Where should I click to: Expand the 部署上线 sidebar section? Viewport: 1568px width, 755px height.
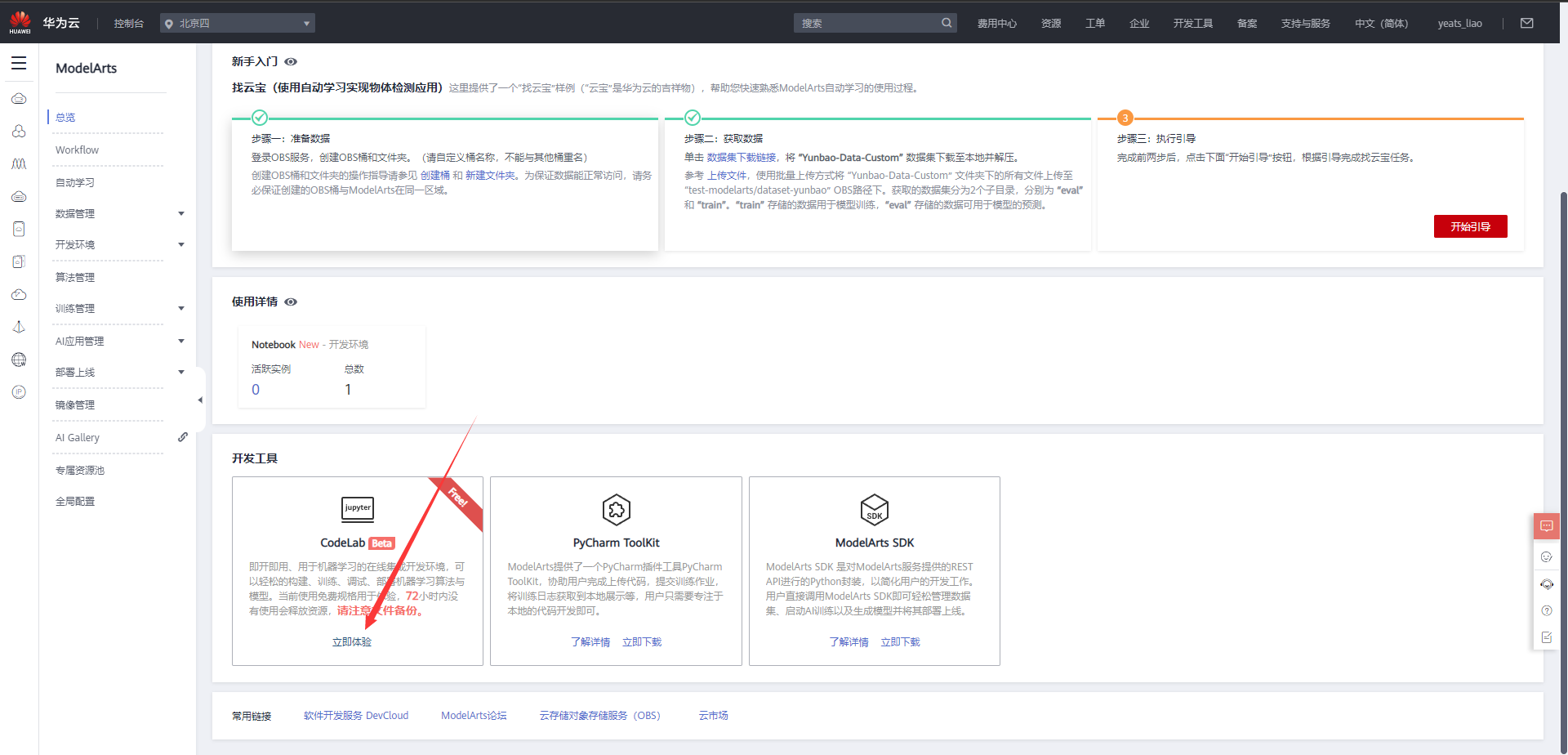tap(181, 373)
